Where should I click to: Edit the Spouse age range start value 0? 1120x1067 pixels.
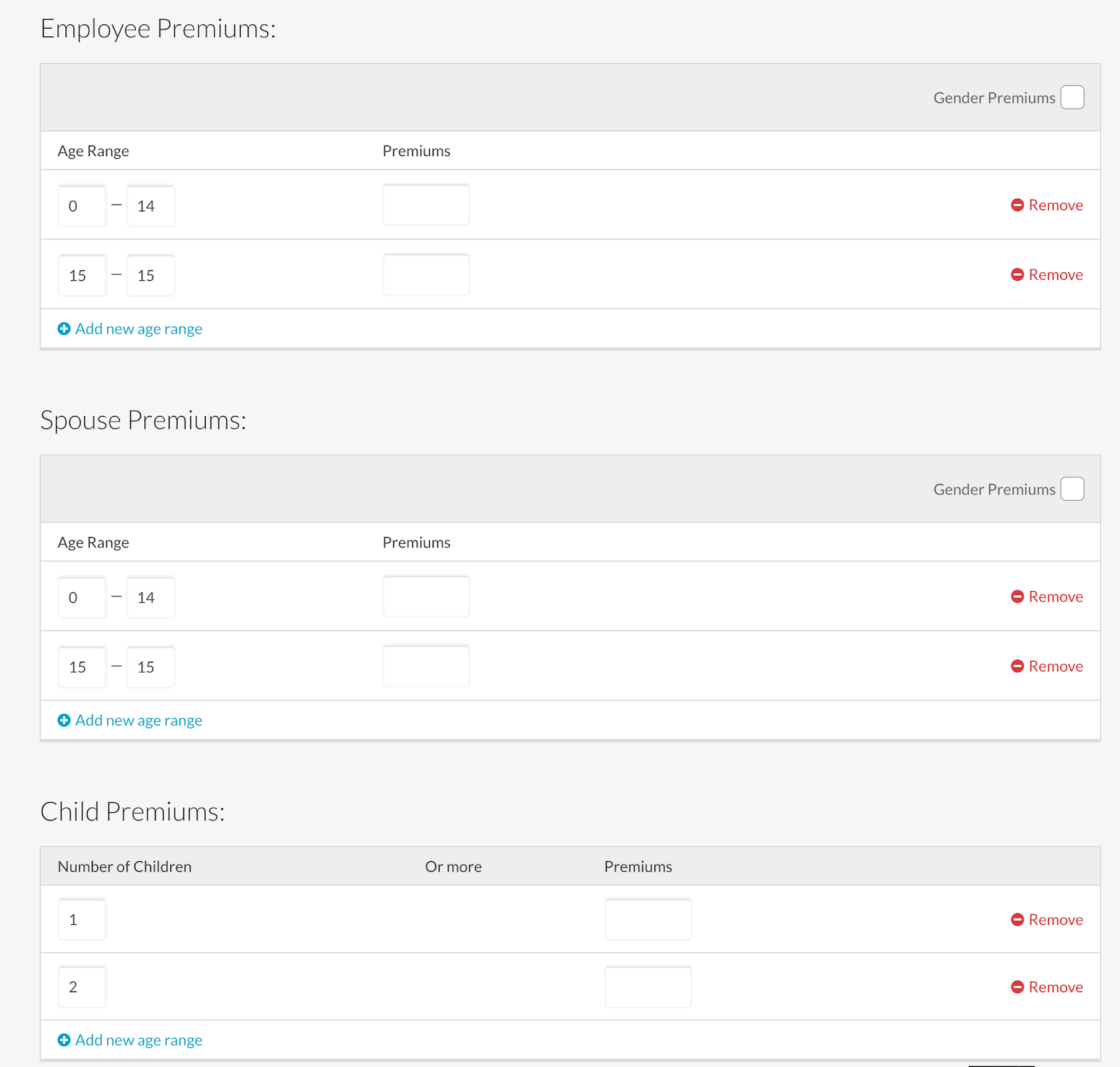(x=82, y=597)
